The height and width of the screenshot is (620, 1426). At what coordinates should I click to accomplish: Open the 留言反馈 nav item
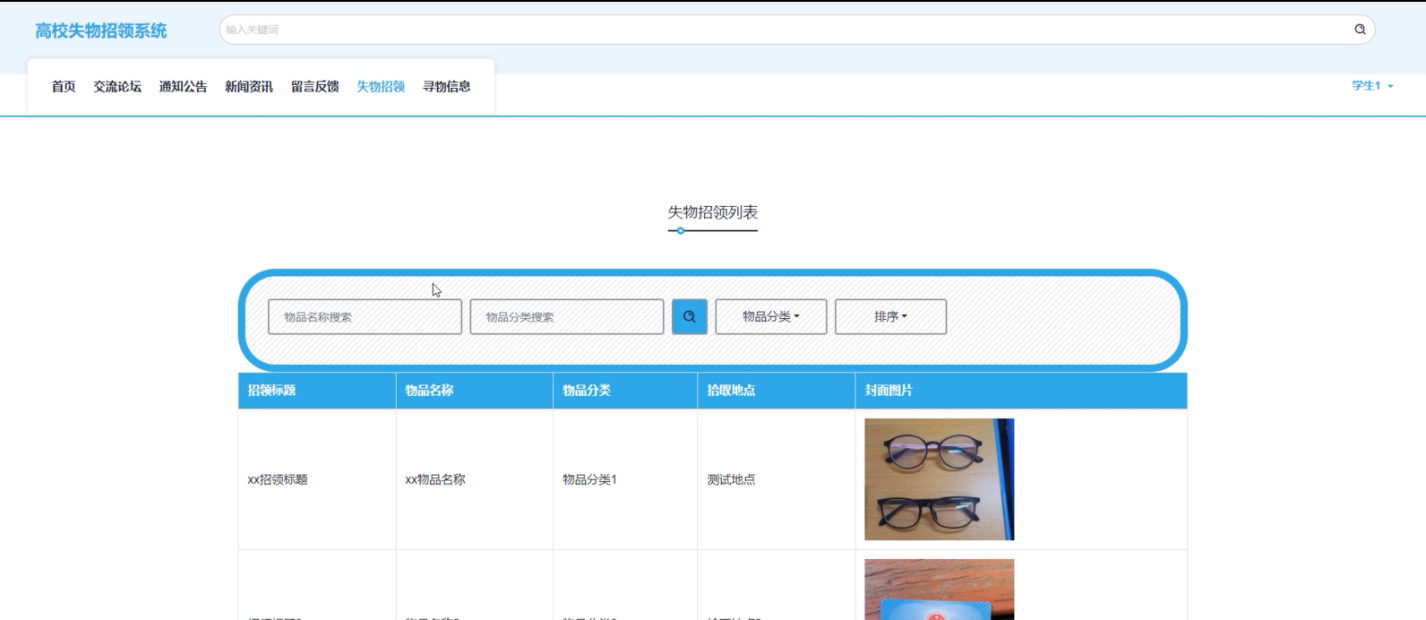(x=315, y=87)
